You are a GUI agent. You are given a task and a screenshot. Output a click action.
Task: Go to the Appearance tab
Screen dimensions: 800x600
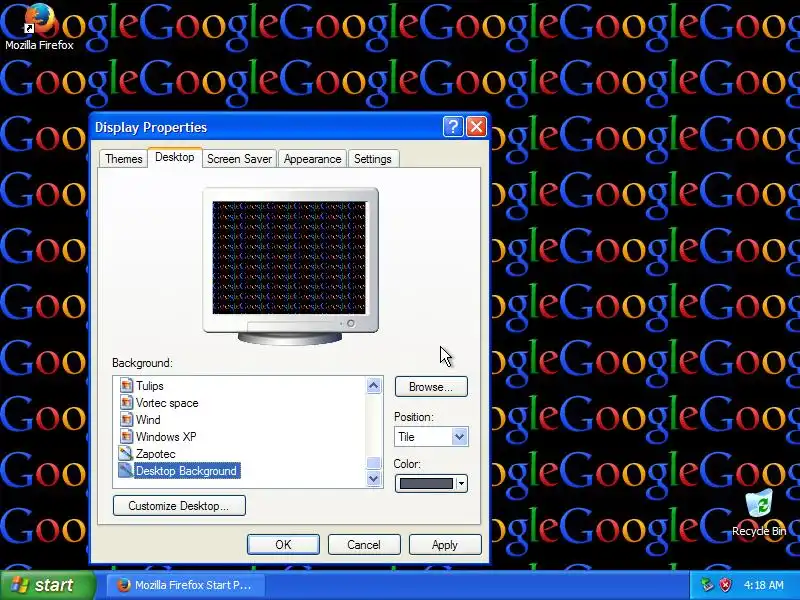coord(312,159)
